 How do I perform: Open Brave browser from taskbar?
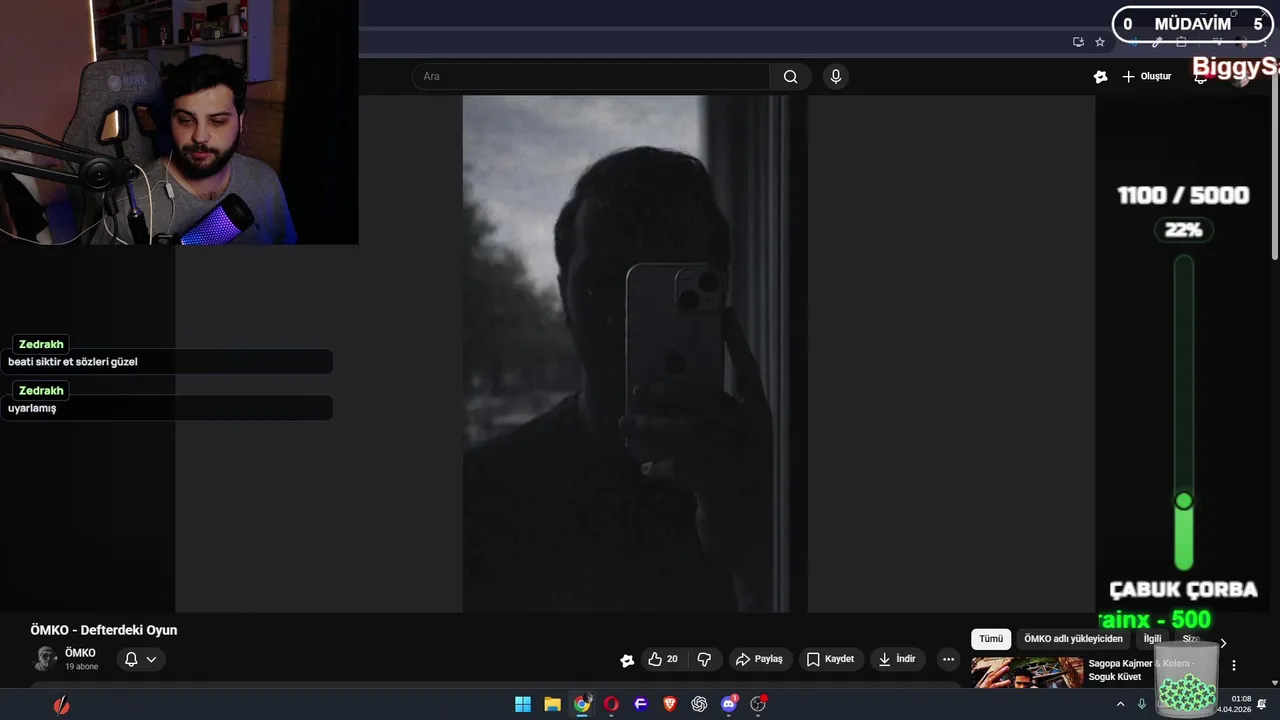point(670,704)
